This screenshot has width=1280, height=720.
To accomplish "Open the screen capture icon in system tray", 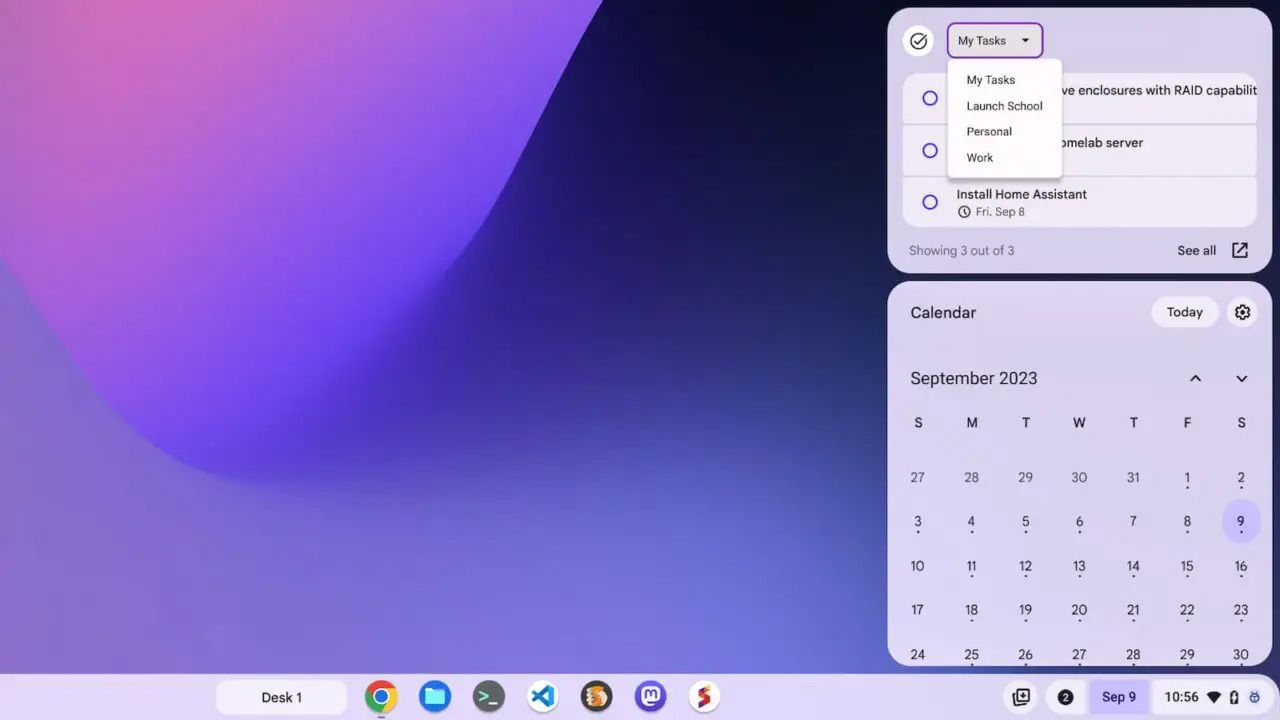I will click(1021, 696).
